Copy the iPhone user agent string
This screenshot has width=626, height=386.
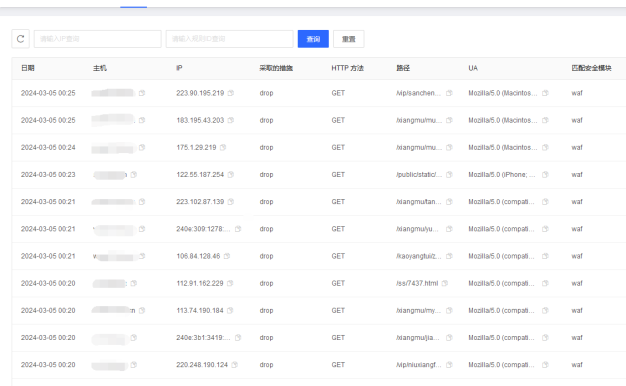point(545,174)
